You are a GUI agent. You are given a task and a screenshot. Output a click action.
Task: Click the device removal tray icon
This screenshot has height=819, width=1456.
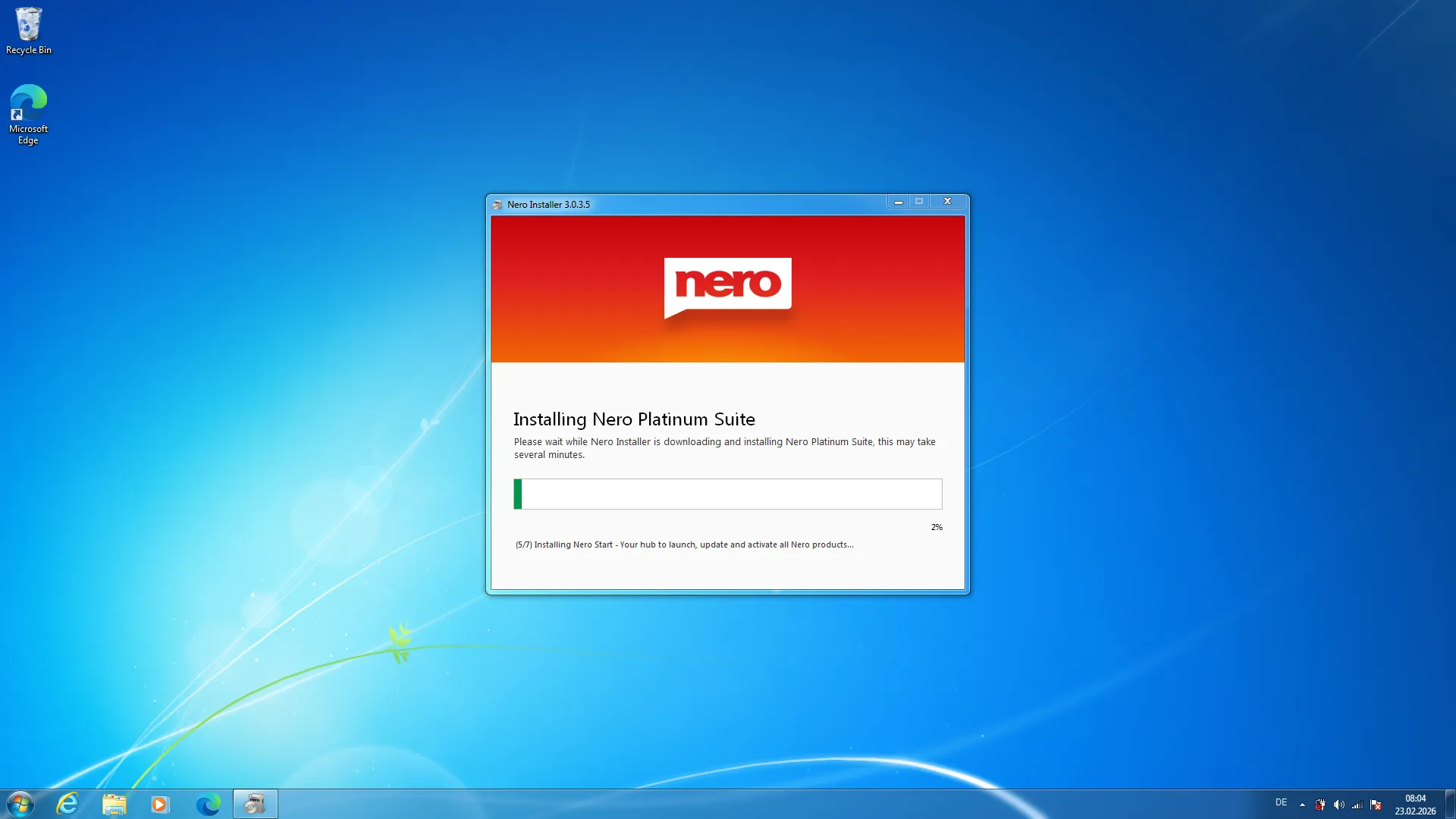1320,804
